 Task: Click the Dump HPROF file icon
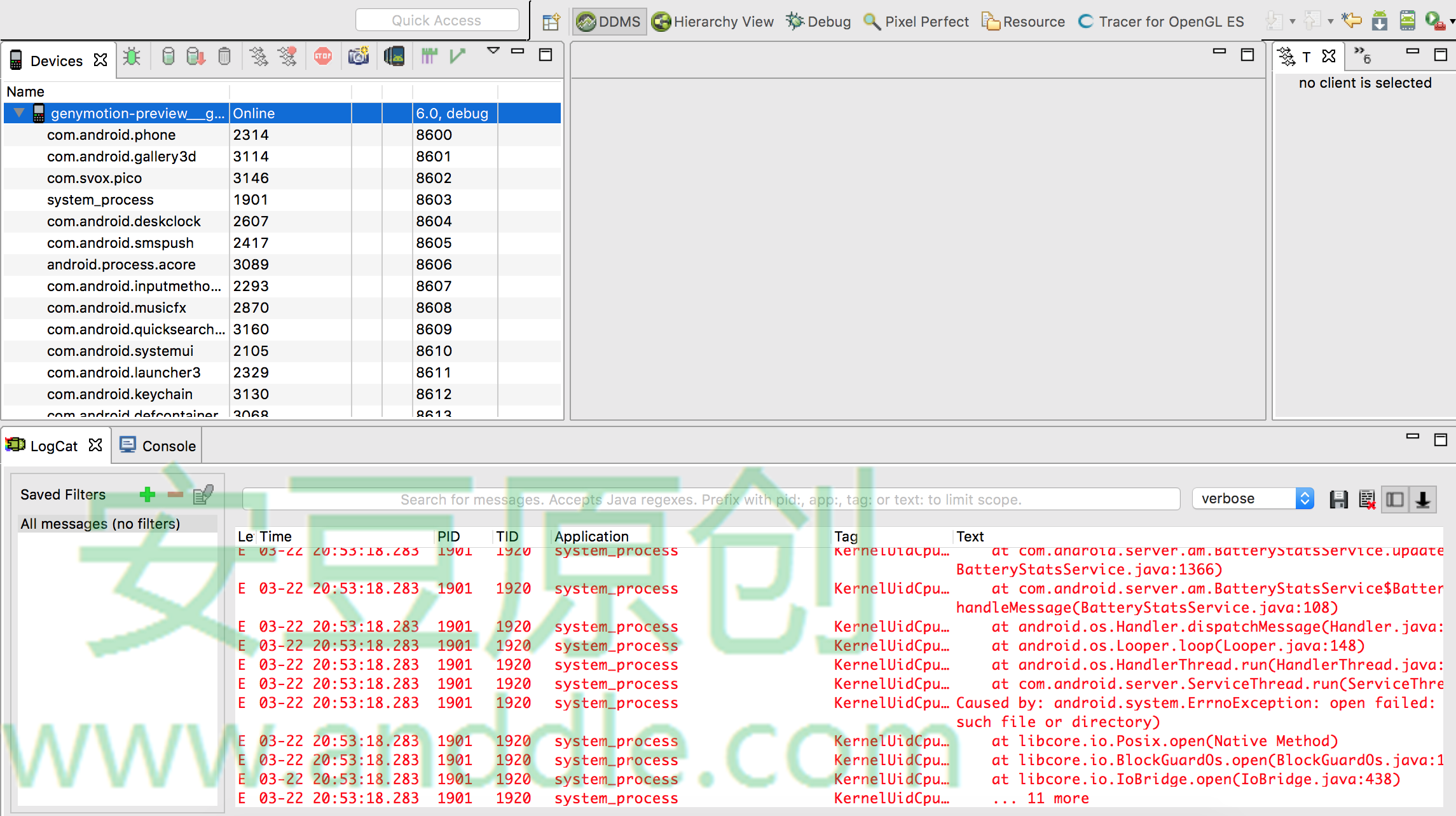coord(196,57)
